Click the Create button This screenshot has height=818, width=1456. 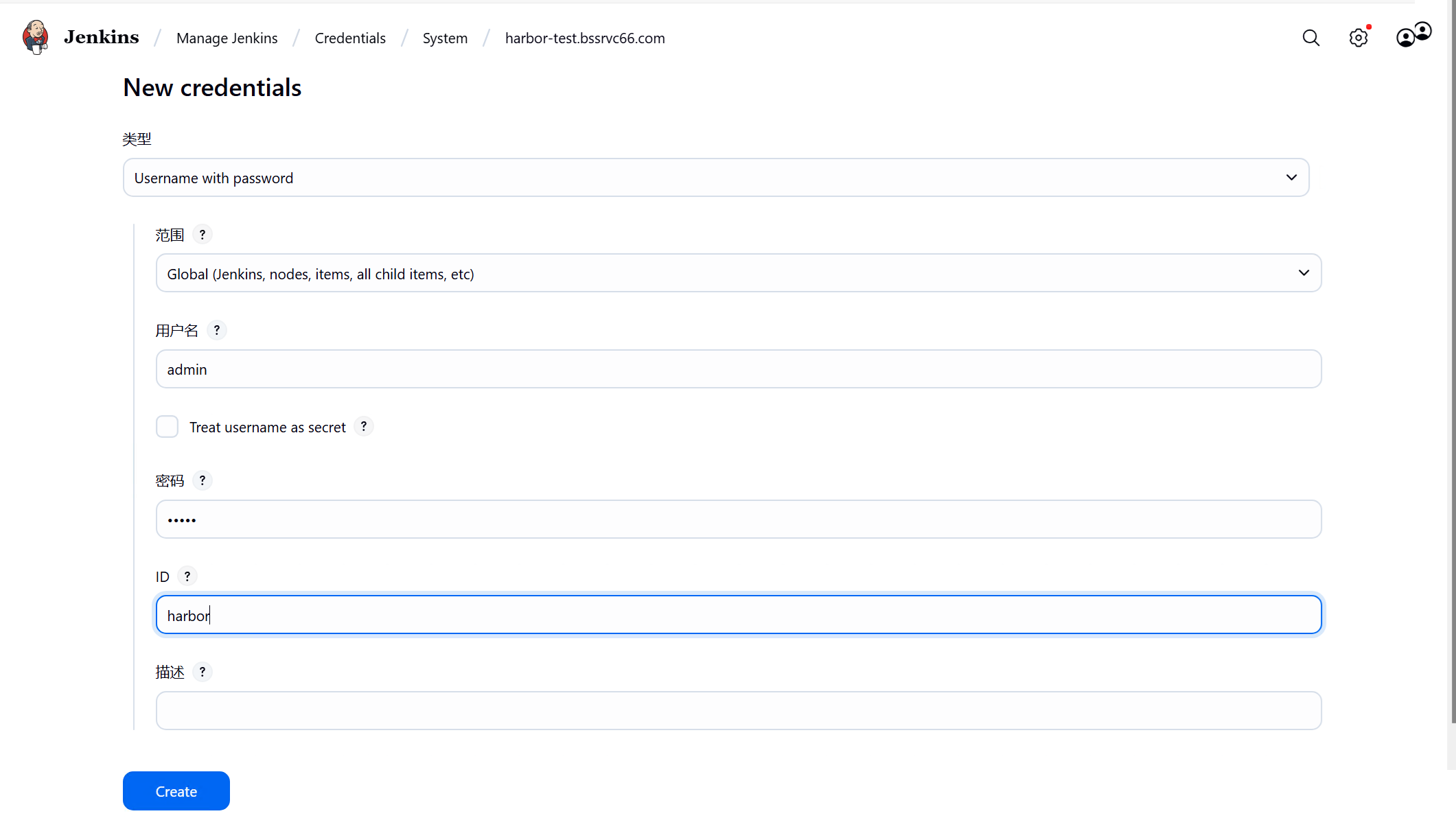click(x=176, y=791)
